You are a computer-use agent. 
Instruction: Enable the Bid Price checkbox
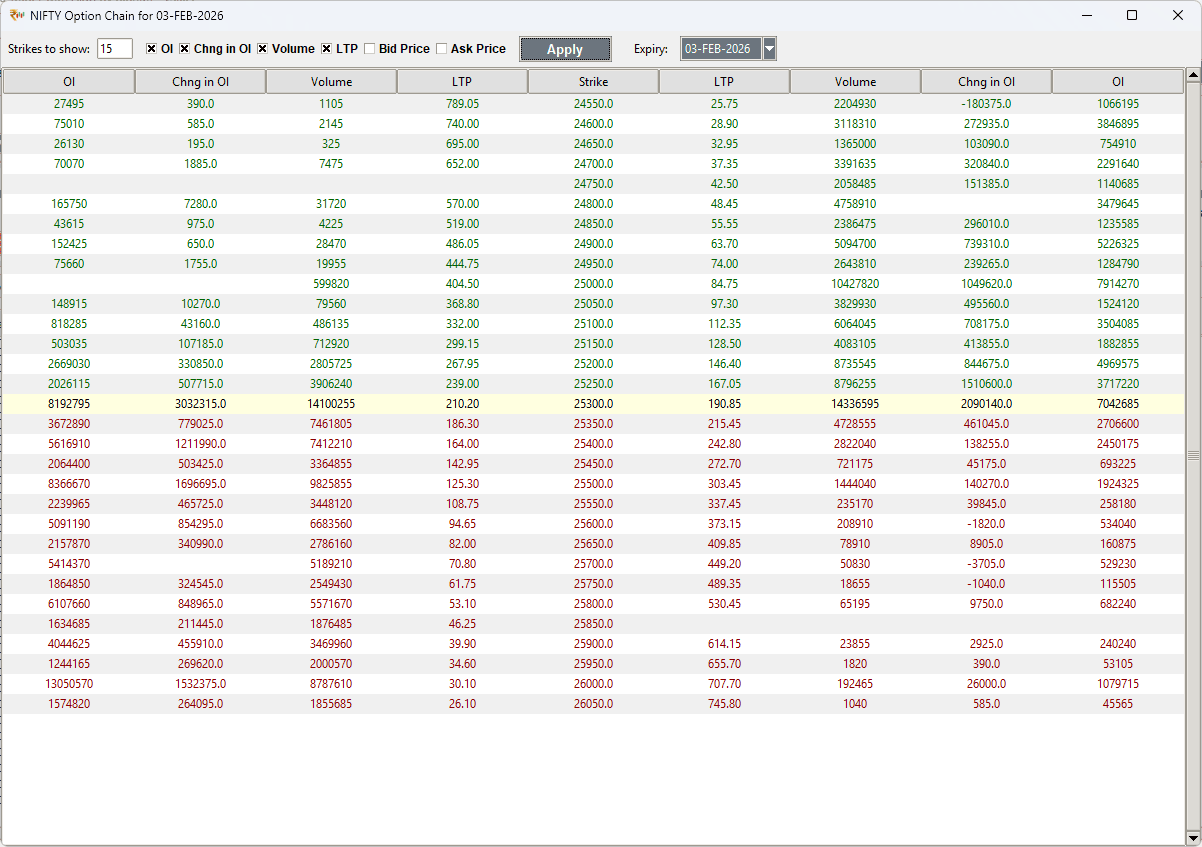coord(370,48)
